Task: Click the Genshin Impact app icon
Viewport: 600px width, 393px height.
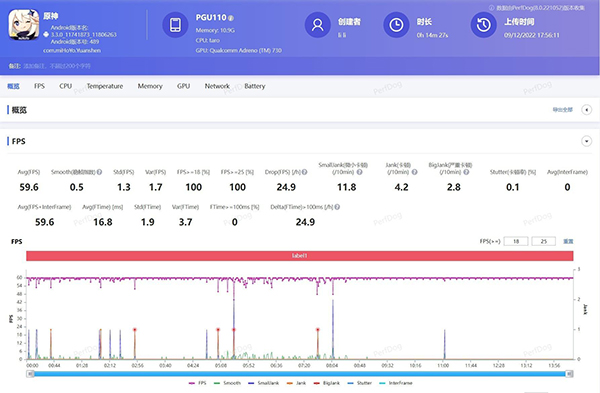Action: coord(24,24)
